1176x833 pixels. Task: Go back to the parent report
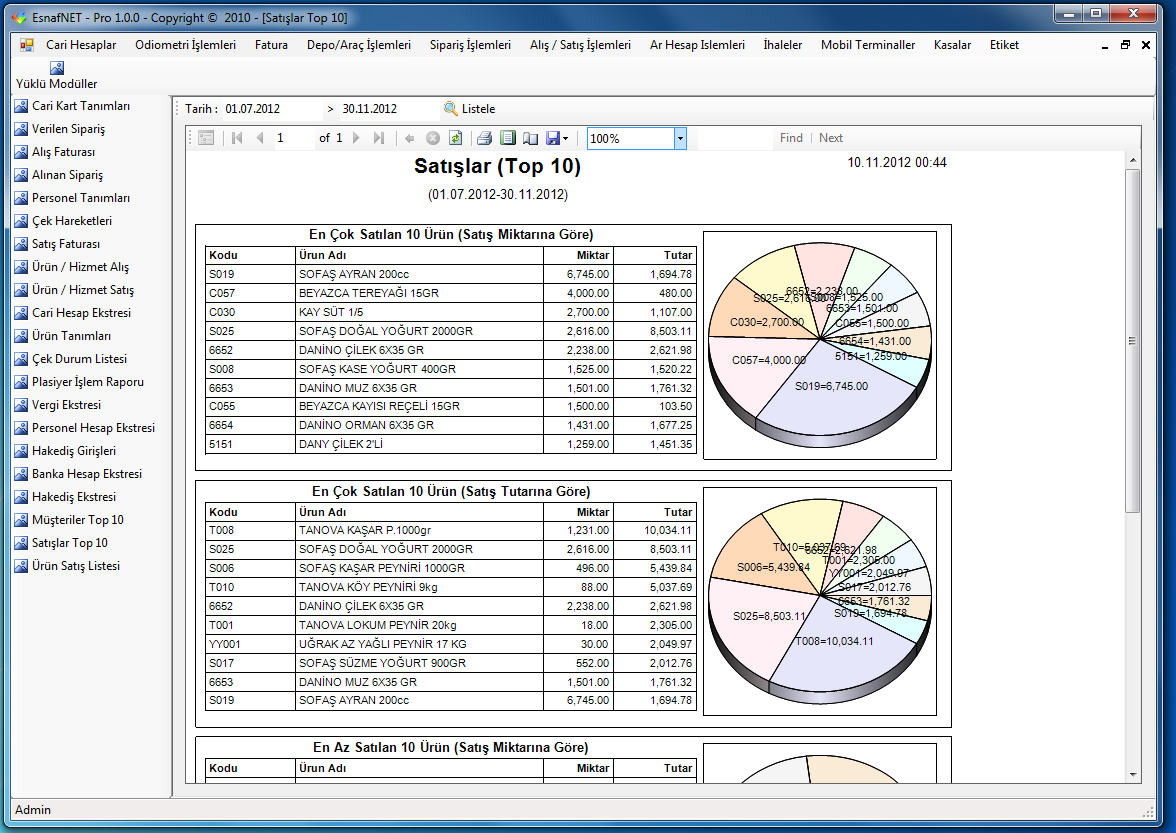click(x=410, y=138)
